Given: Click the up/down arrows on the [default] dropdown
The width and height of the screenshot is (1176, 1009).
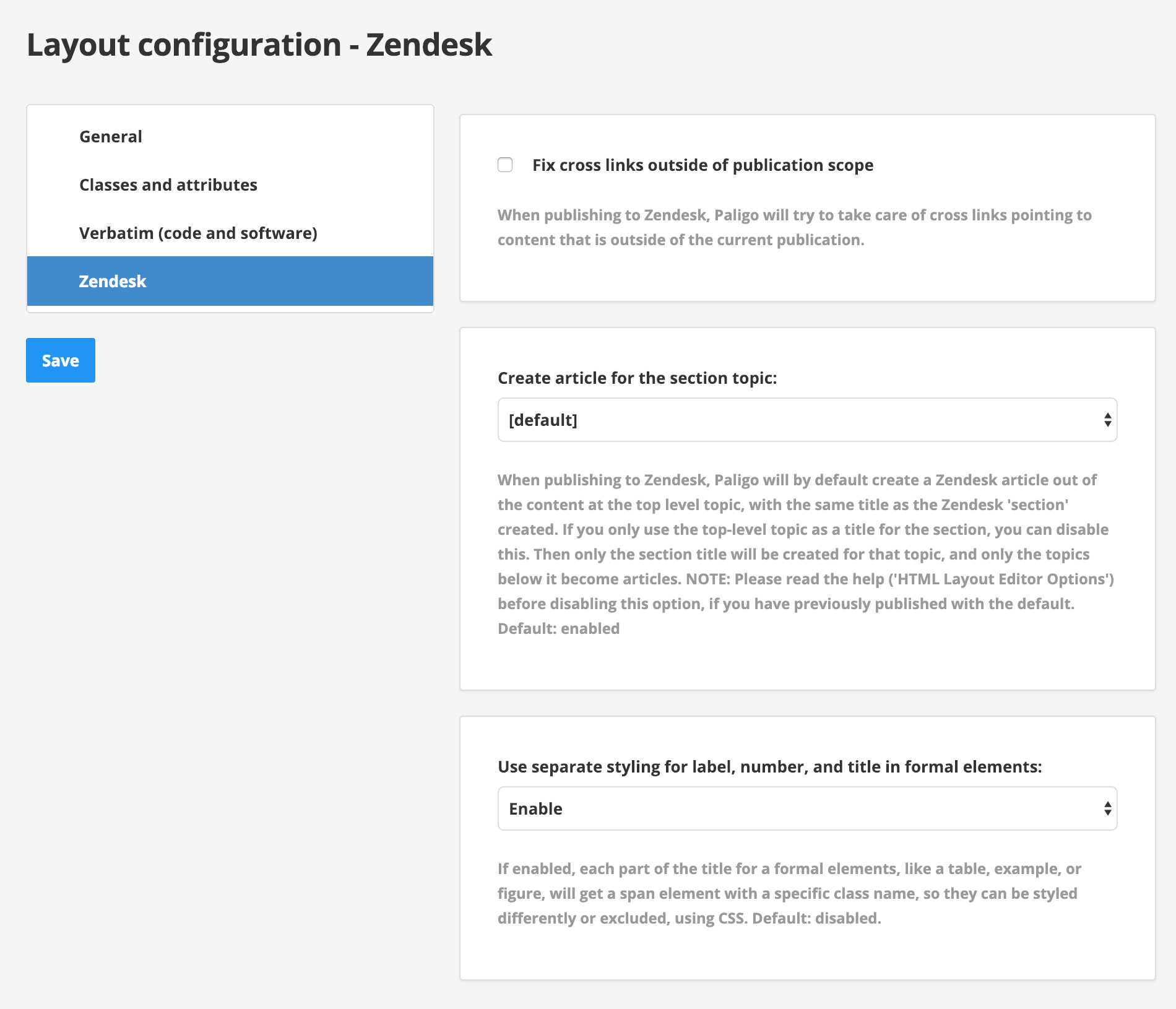Looking at the screenshot, I should tap(1108, 420).
